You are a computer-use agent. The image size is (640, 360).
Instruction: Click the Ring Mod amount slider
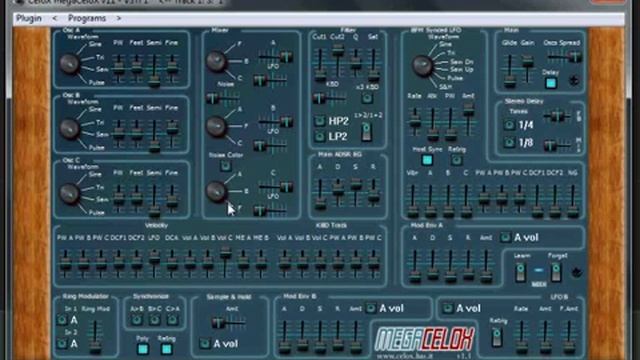[x=95, y=337]
